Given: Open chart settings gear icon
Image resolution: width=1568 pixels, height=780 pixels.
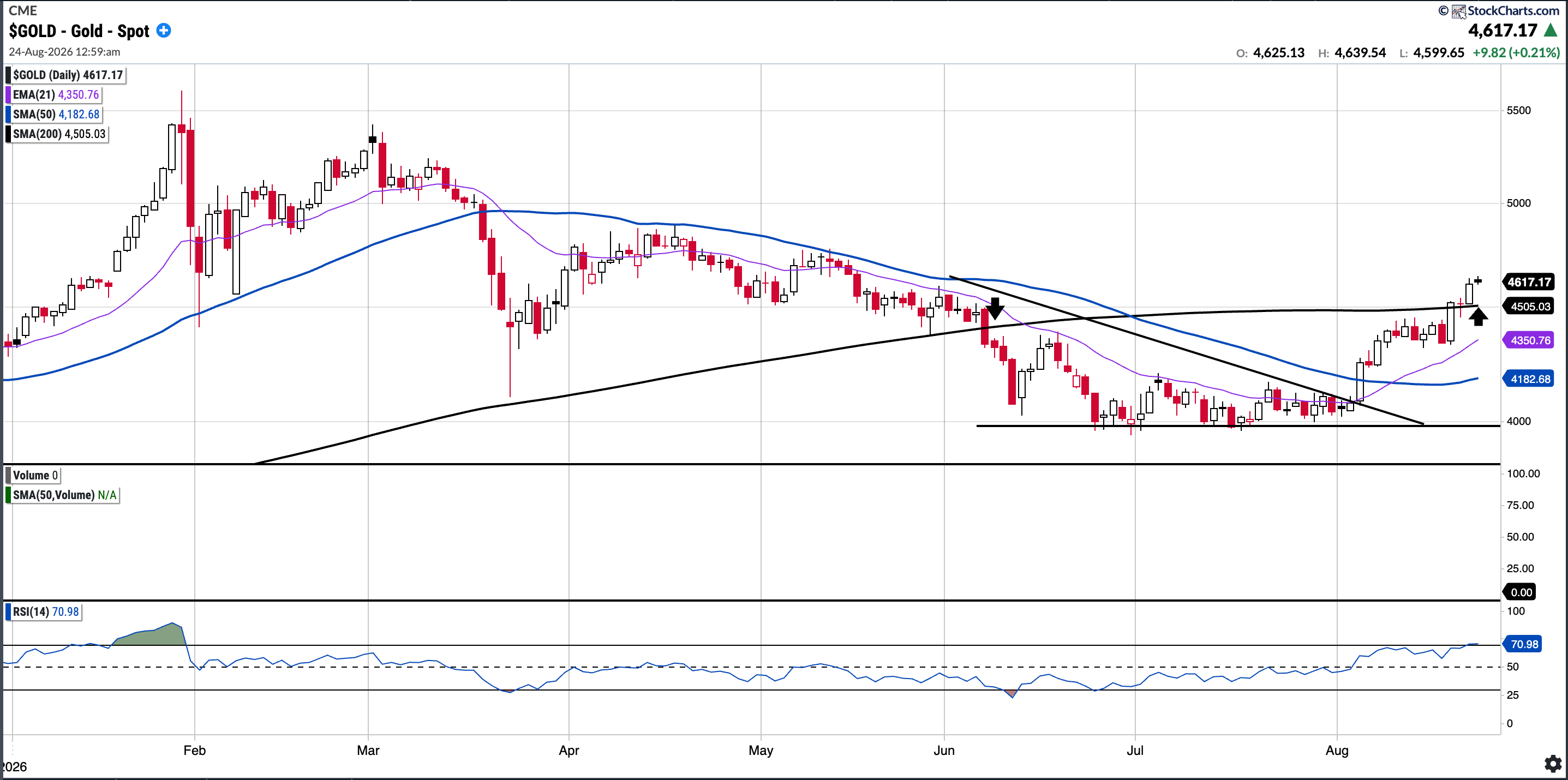Looking at the screenshot, I should click(x=1553, y=763).
